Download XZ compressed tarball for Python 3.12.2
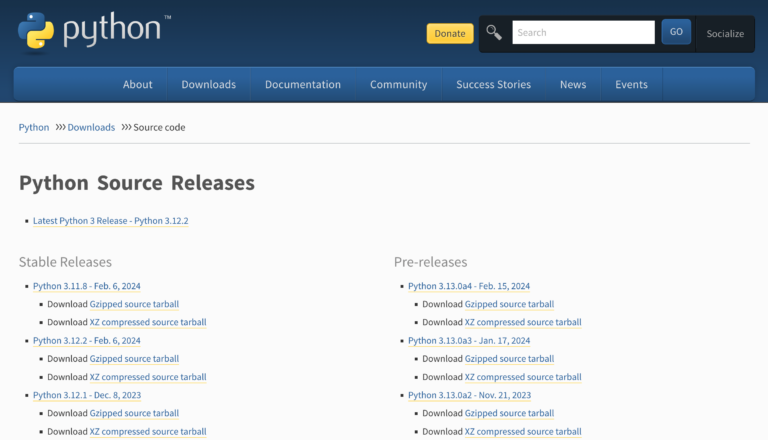The image size is (768, 440). (148, 377)
